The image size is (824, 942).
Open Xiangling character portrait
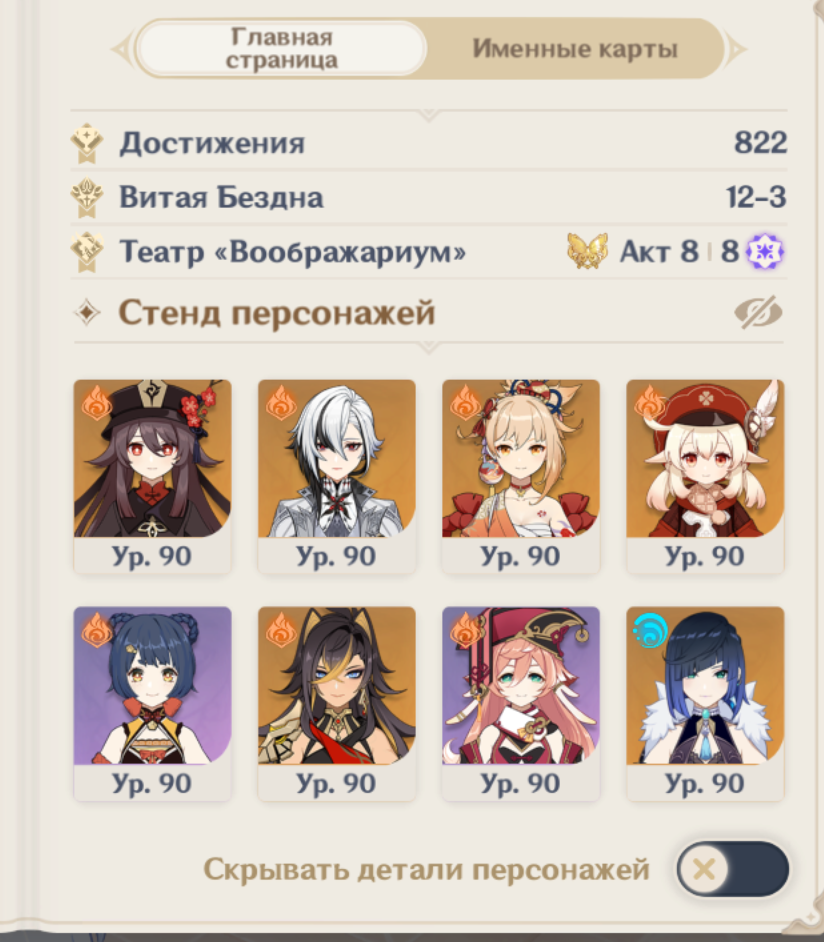[x=152, y=703]
